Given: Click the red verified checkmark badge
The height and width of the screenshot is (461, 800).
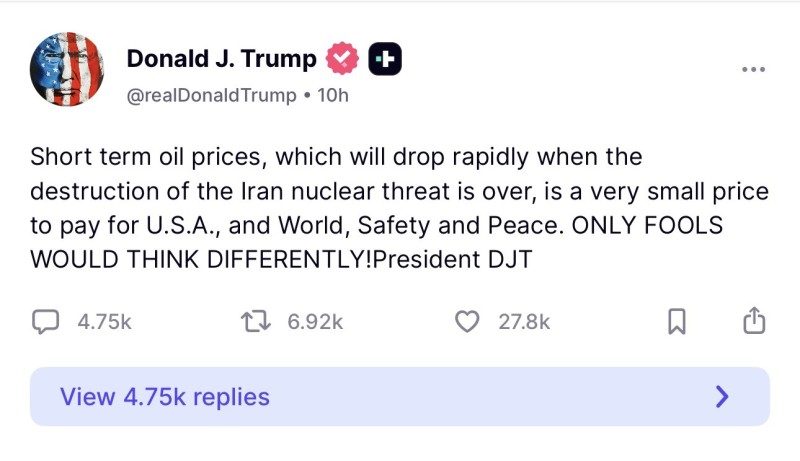Looking at the screenshot, I should (344, 60).
